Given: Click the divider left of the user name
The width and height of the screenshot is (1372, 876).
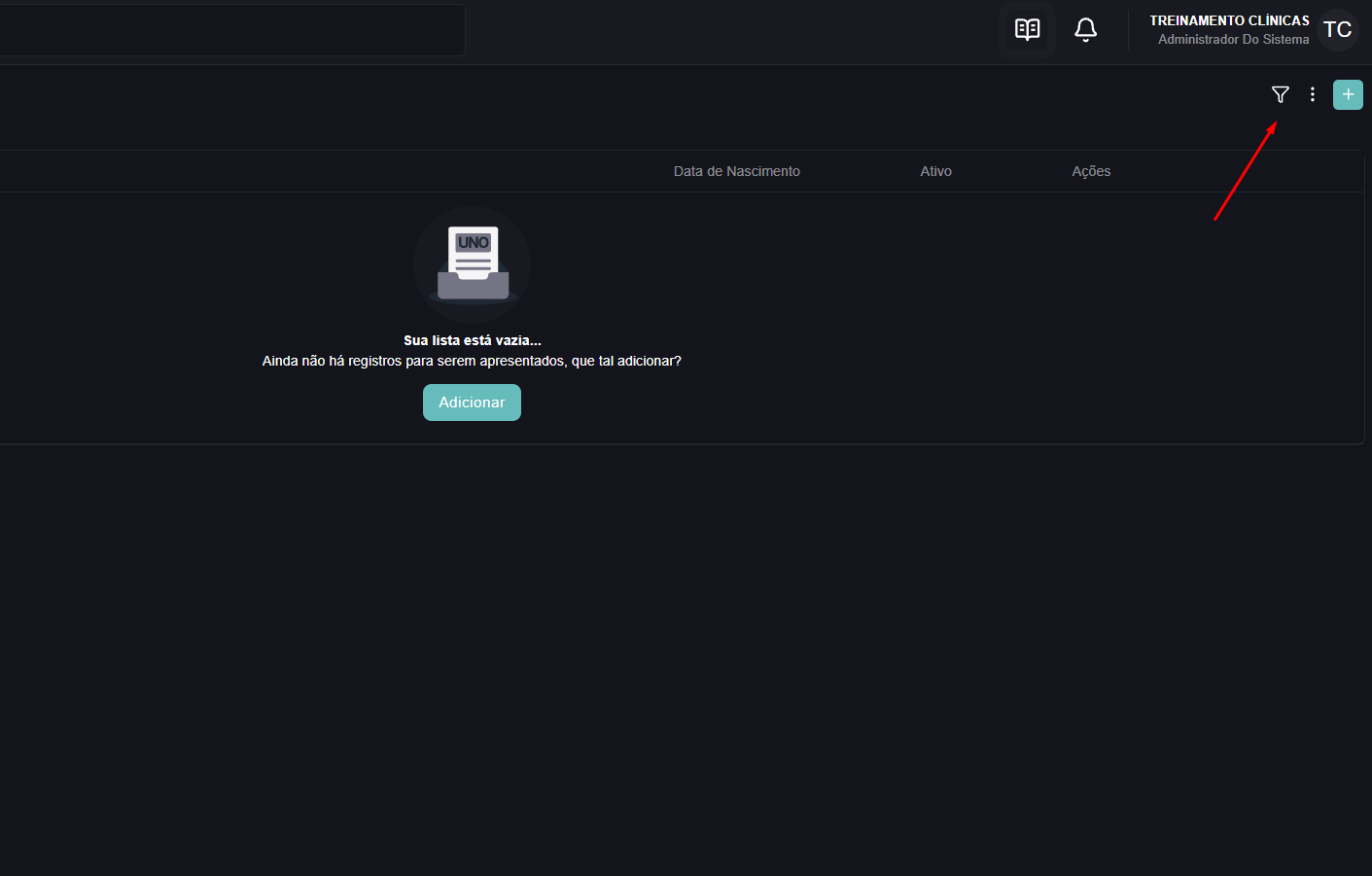Looking at the screenshot, I should tap(1128, 30).
